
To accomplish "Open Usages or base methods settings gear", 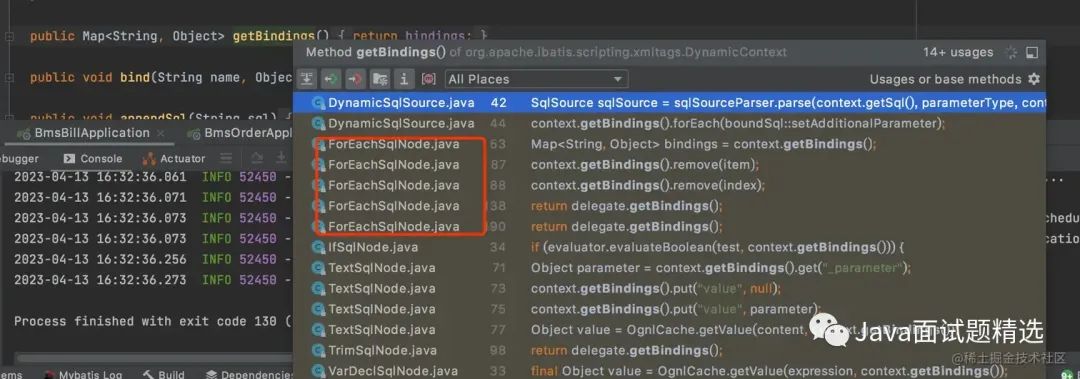I will coord(1033,79).
